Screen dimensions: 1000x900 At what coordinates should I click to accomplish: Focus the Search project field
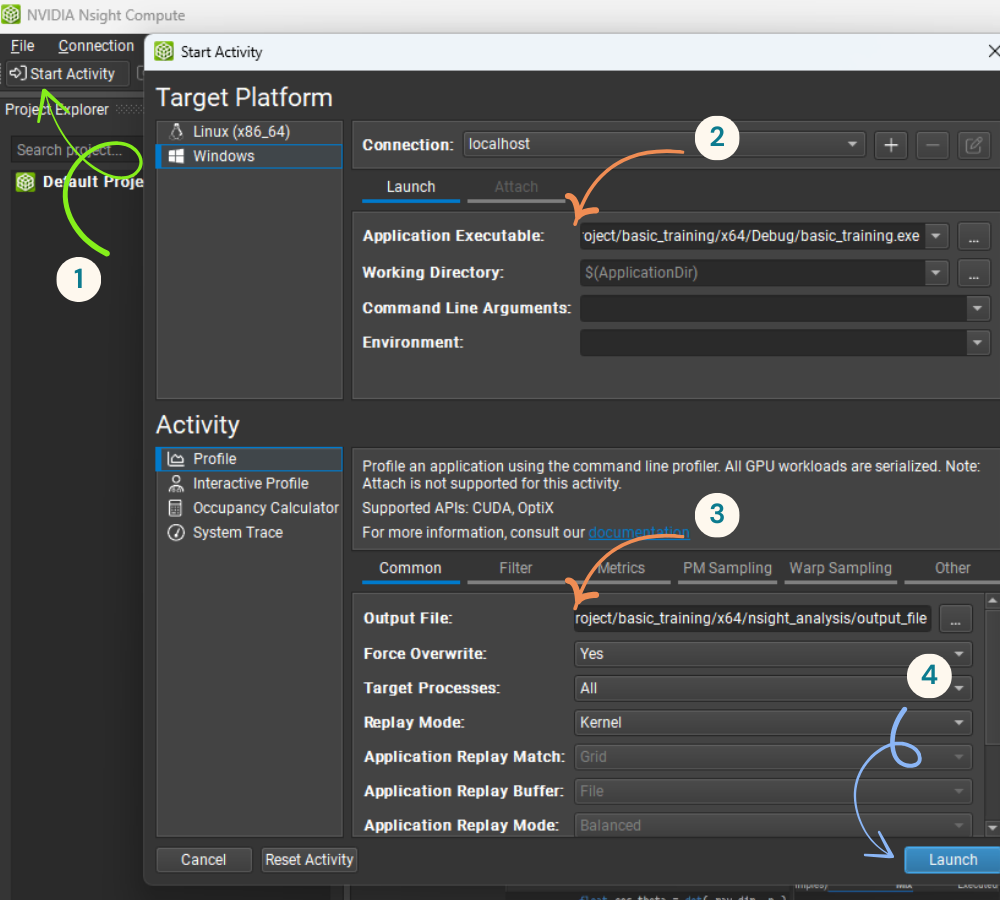[77, 150]
